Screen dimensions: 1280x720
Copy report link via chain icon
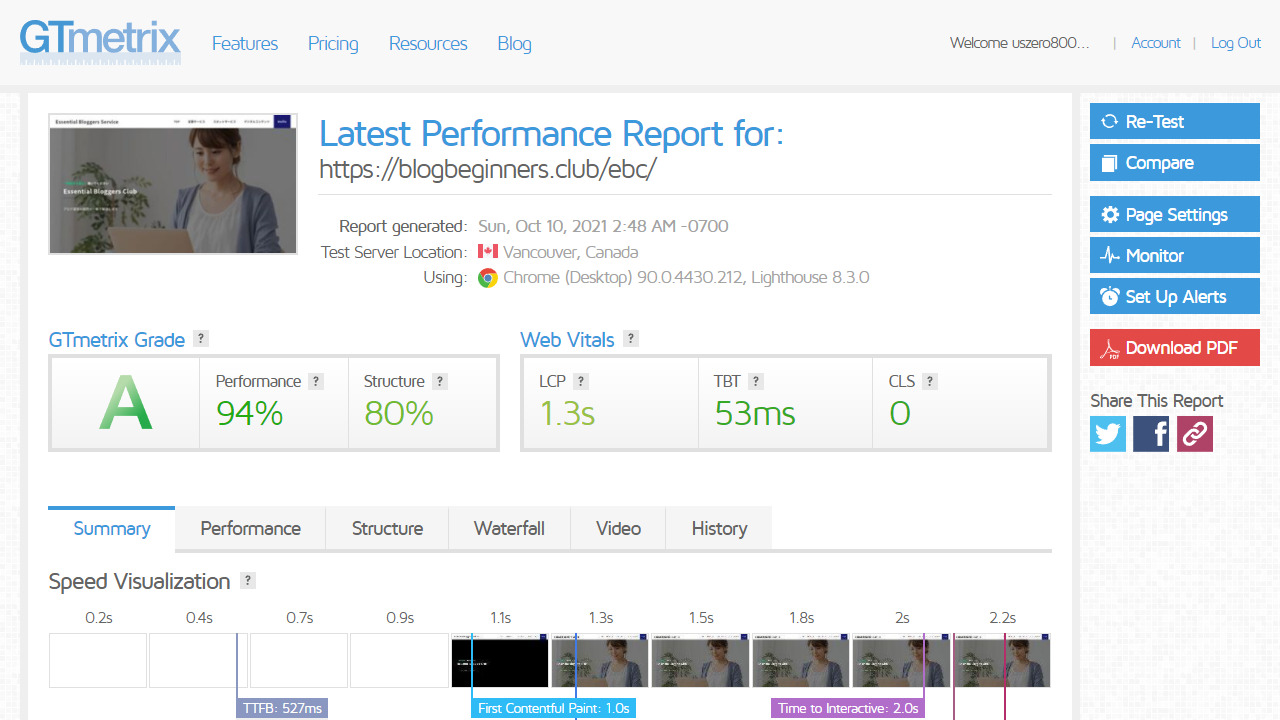click(x=1195, y=434)
